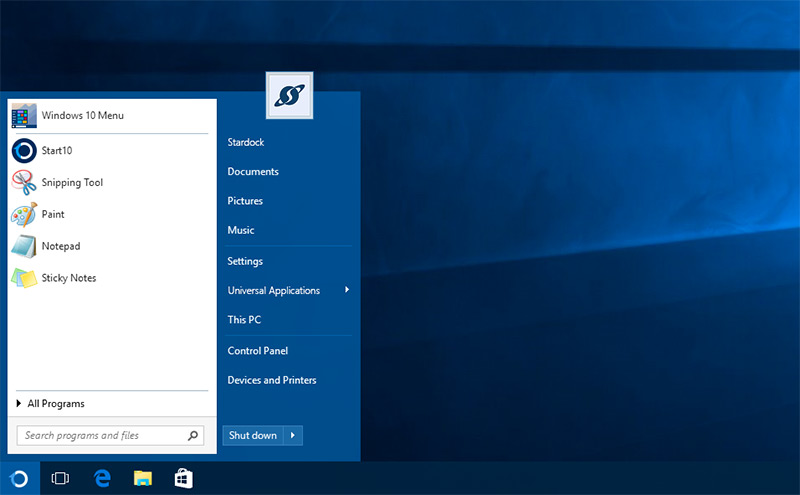Click the search magnifier icon

tap(193, 436)
